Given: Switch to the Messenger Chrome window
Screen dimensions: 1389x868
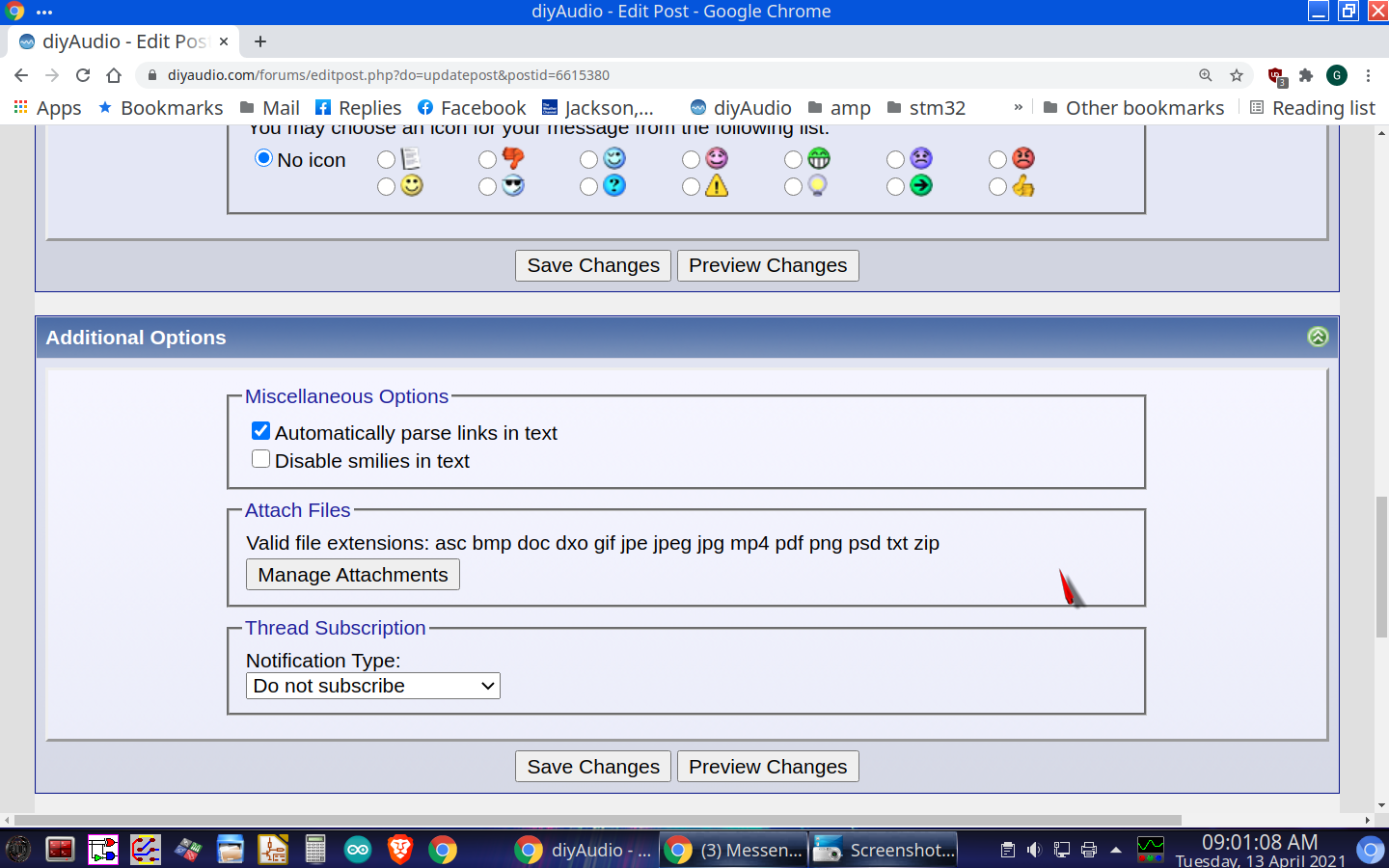Looking at the screenshot, I should pyautogui.click(x=734, y=850).
